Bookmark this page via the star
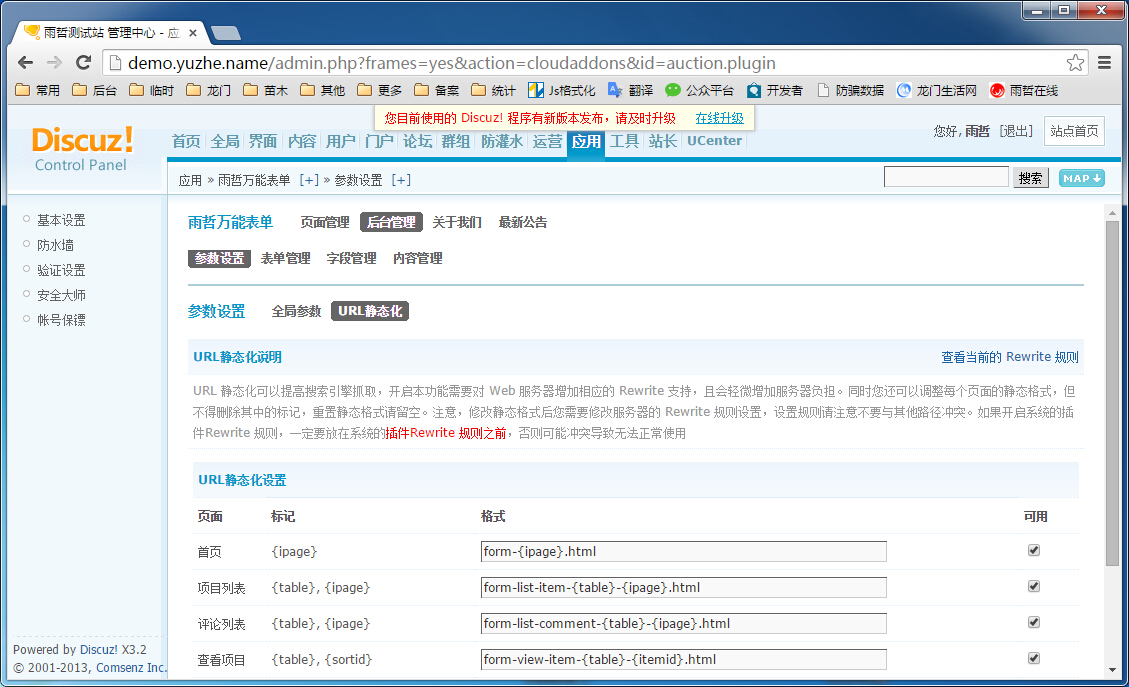1129x687 pixels. click(x=1074, y=61)
